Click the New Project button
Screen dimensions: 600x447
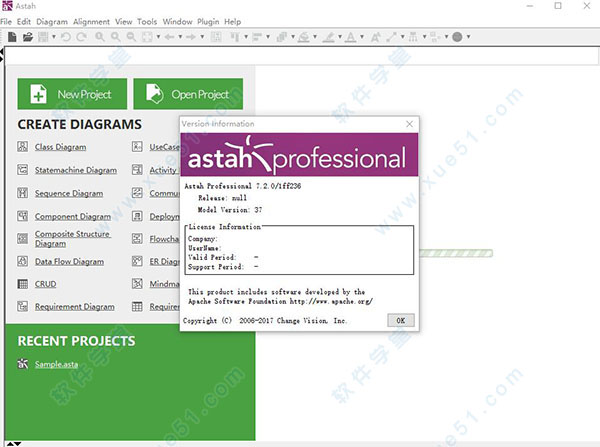click(x=72, y=94)
